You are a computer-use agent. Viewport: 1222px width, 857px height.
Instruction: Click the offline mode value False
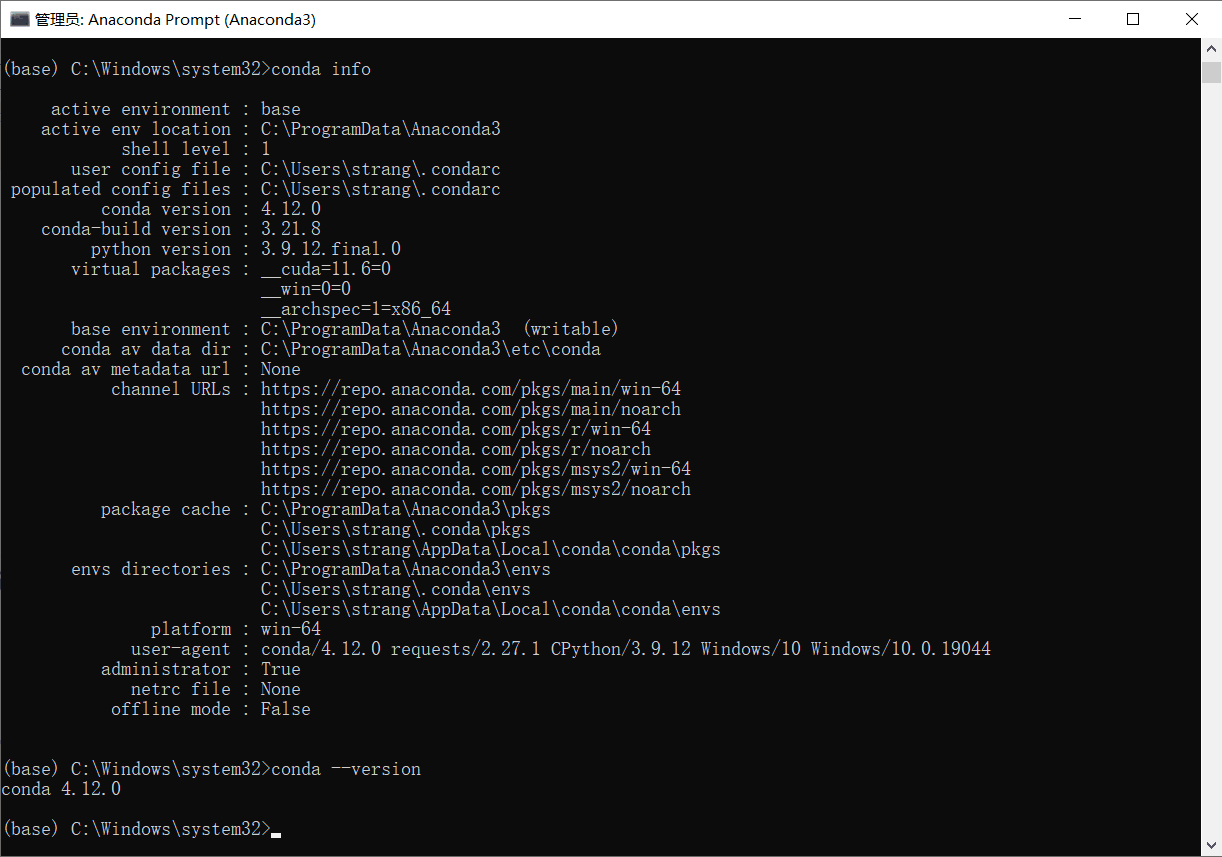tap(285, 709)
